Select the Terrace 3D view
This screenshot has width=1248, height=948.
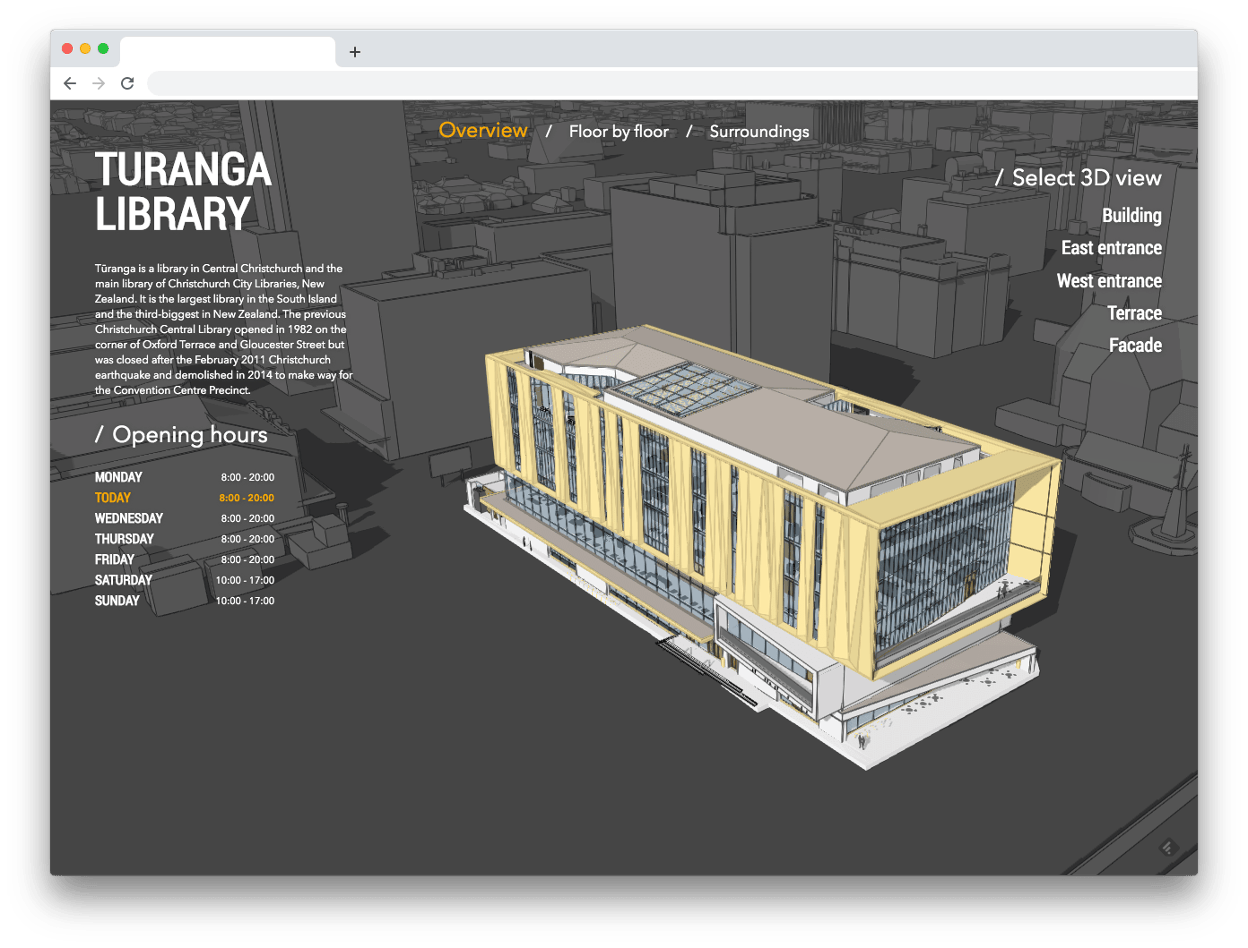tap(1134, 313)
